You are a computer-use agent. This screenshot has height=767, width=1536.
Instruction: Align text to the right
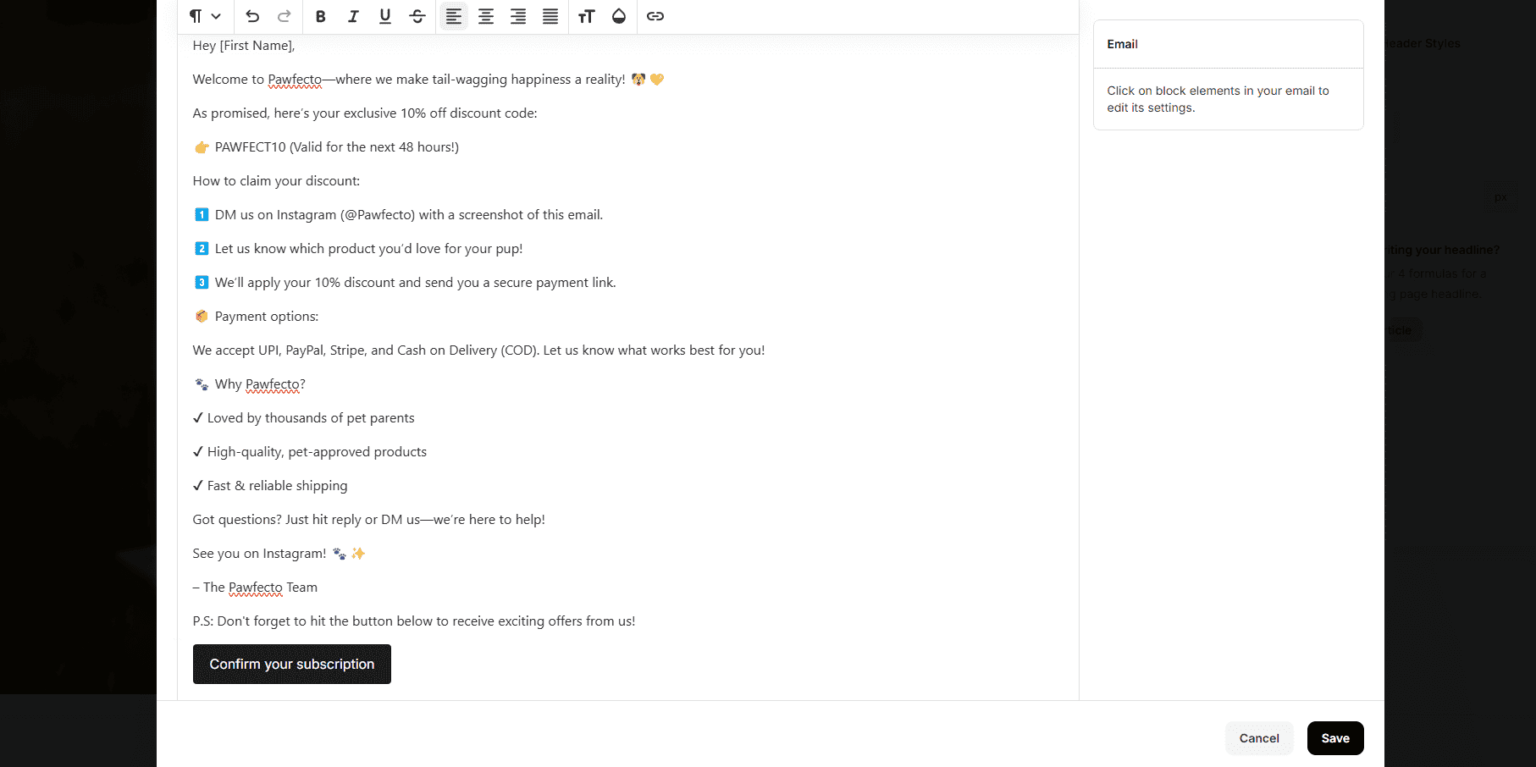pos(518,16)
